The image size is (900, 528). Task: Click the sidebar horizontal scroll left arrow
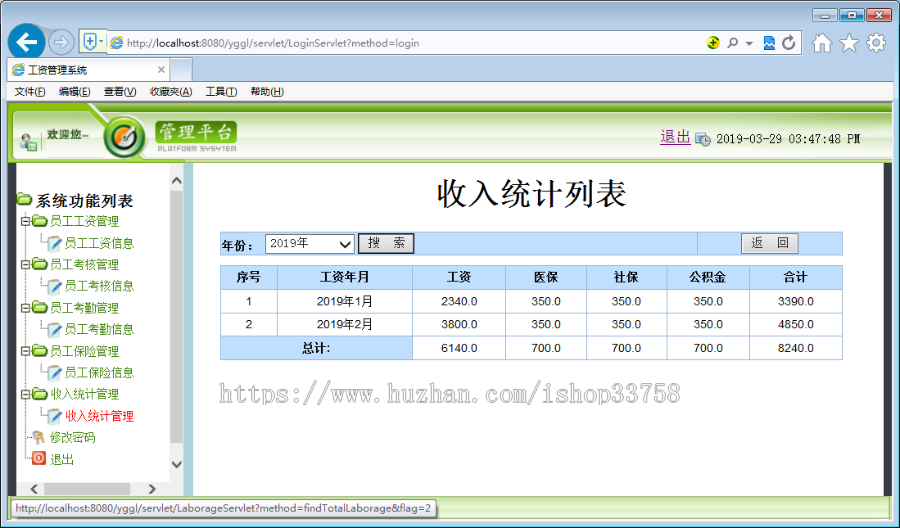tap(34, 489)
